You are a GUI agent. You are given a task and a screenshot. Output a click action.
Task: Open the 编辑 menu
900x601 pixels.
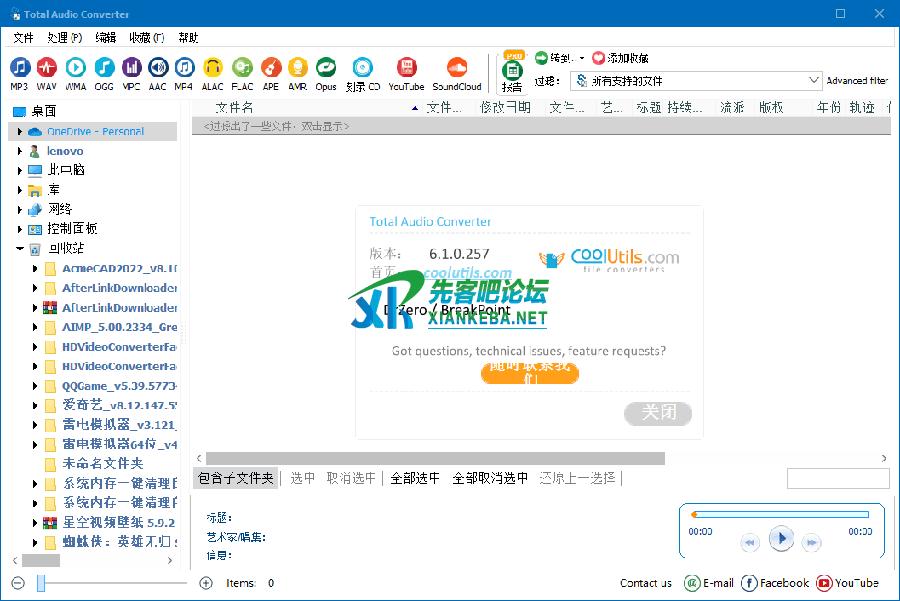[105, 38]
